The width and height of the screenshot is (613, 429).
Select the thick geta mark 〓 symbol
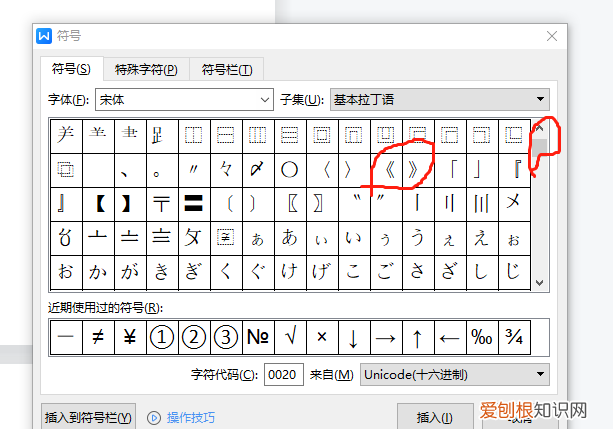[195, 204]
